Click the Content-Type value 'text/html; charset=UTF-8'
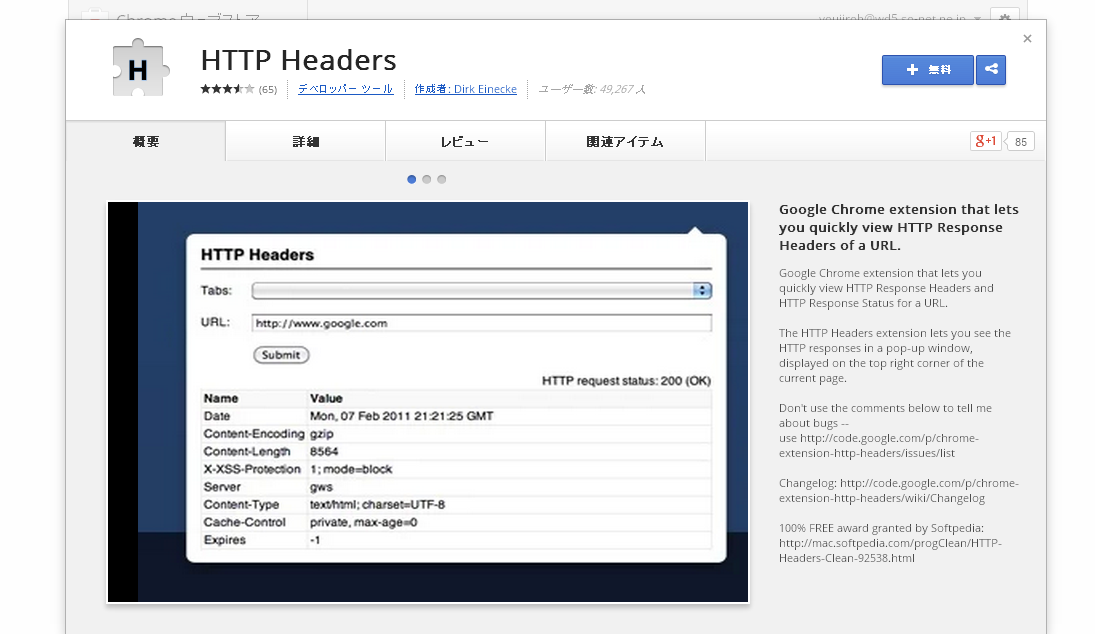1095x634 pixels. 378,505
